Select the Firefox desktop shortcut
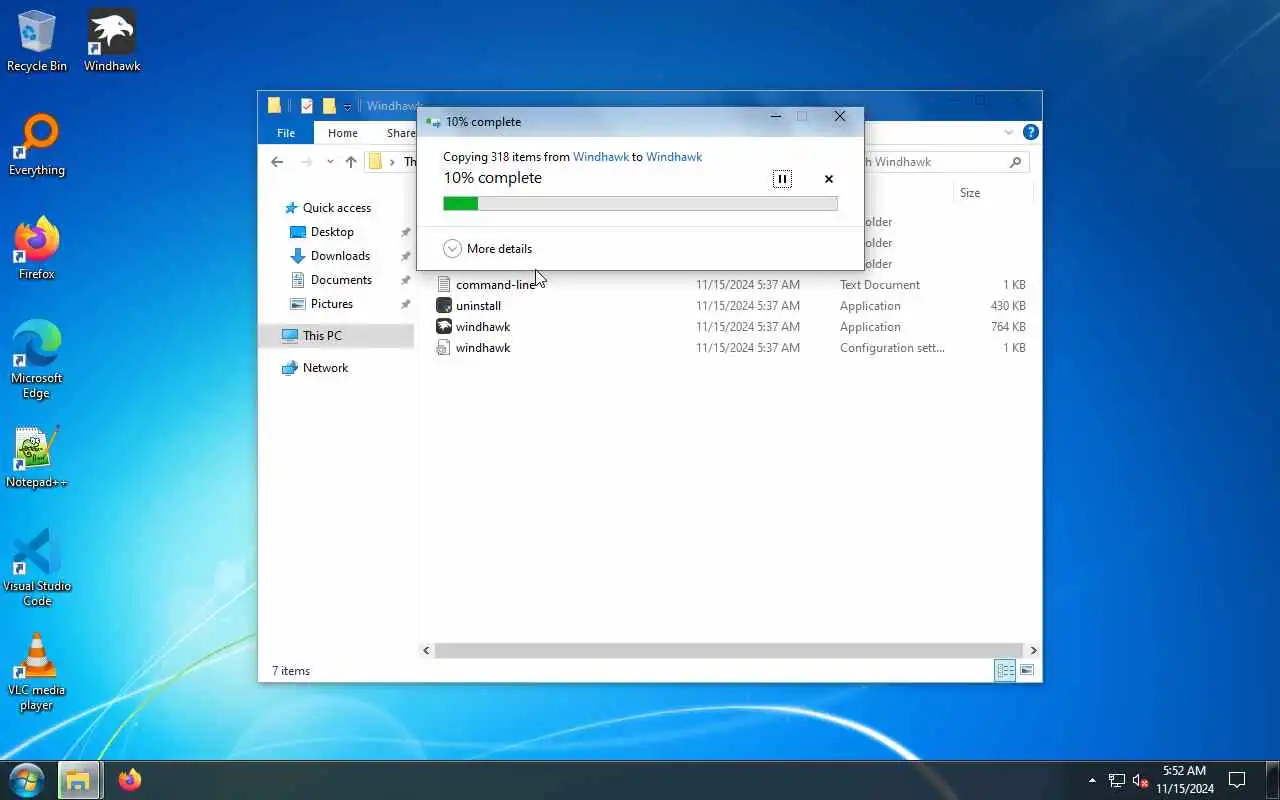Viewport: 1280px width, 800px height. click(37, 249)
